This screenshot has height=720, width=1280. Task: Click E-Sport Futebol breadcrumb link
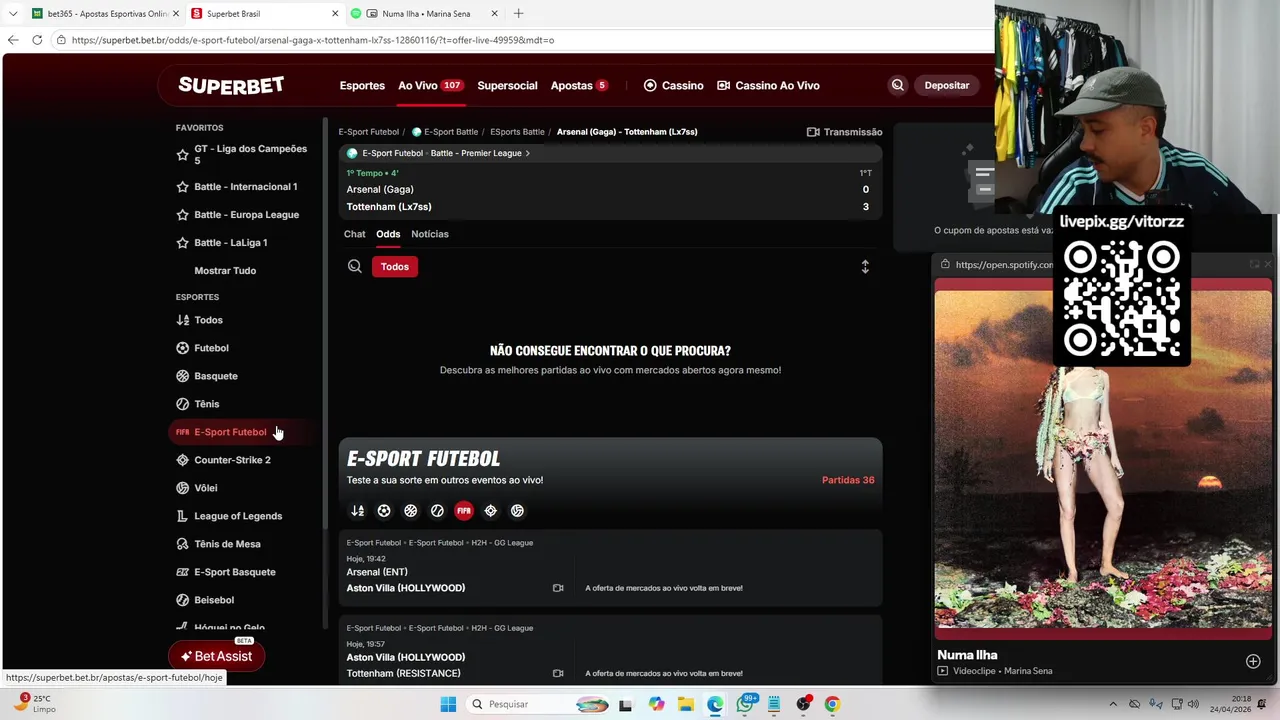point(368,132)
